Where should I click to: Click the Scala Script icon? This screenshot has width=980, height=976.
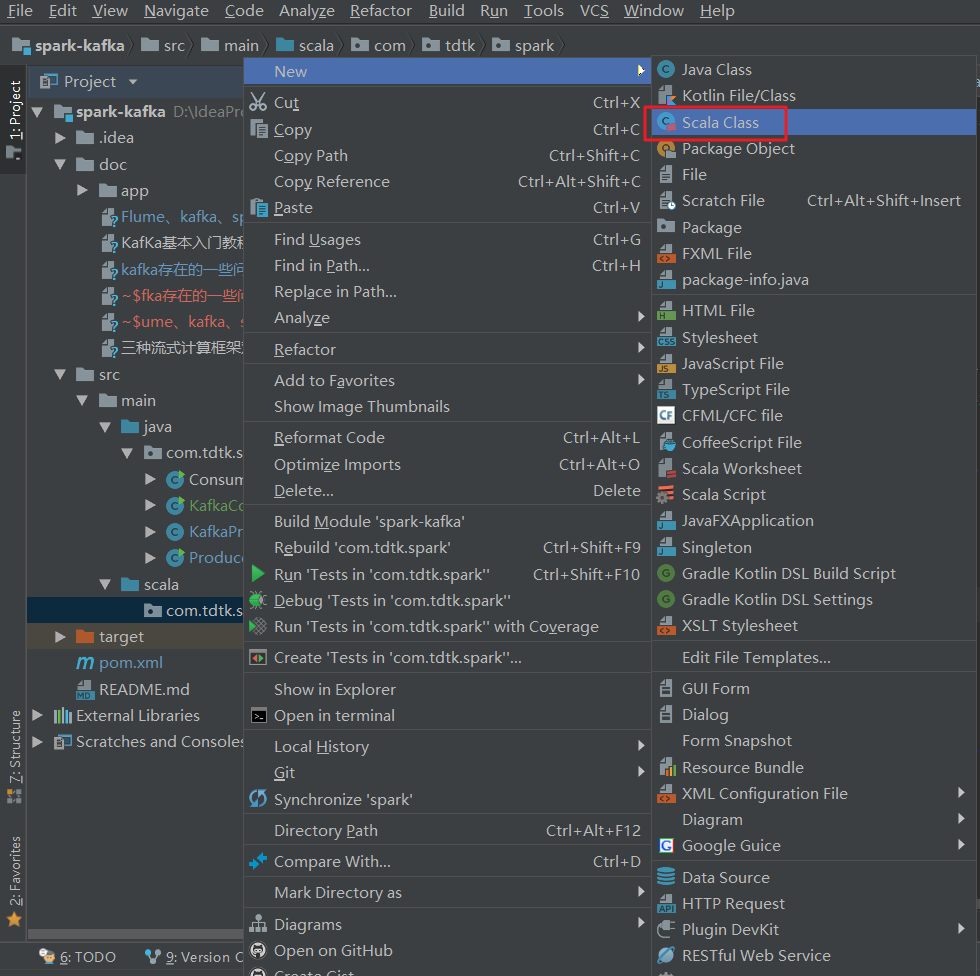(666, 495)
